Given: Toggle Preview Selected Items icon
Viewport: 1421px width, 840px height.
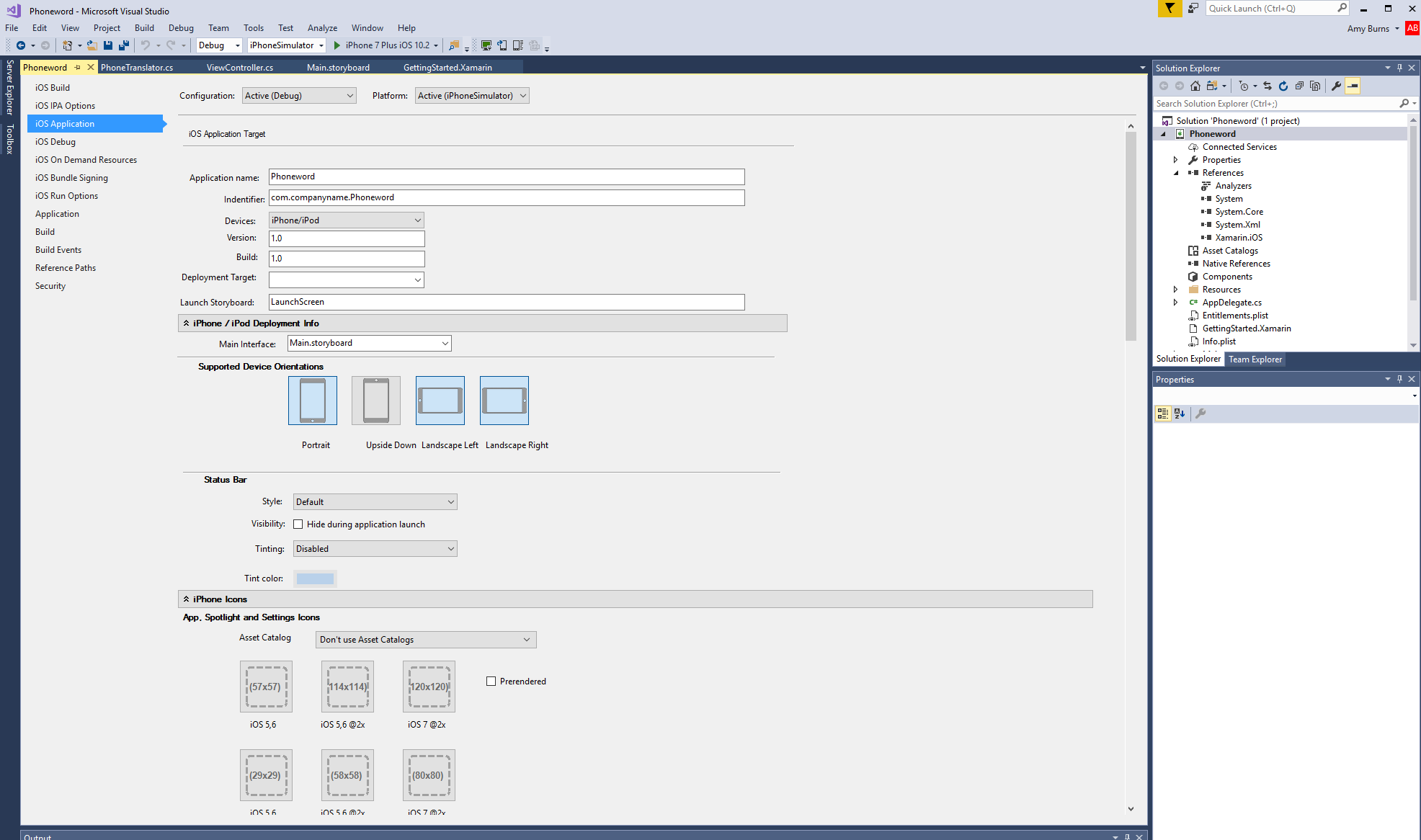Looking at the screenshot, I should point(1353,86).
